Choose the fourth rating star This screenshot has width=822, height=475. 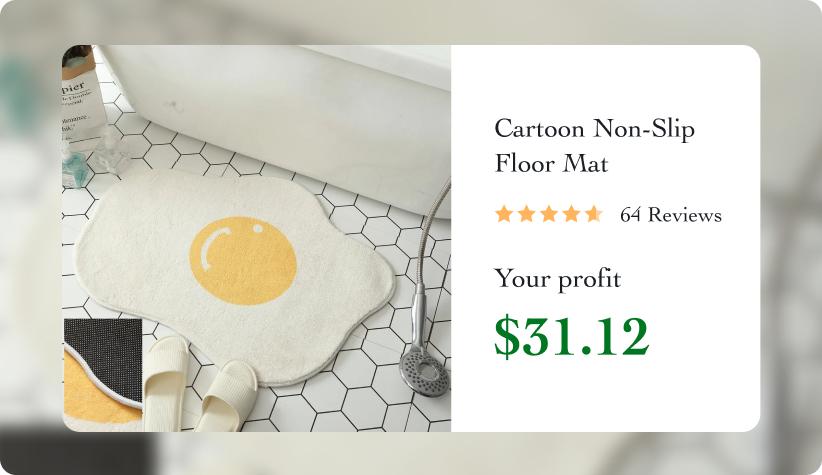pos(571,214)
